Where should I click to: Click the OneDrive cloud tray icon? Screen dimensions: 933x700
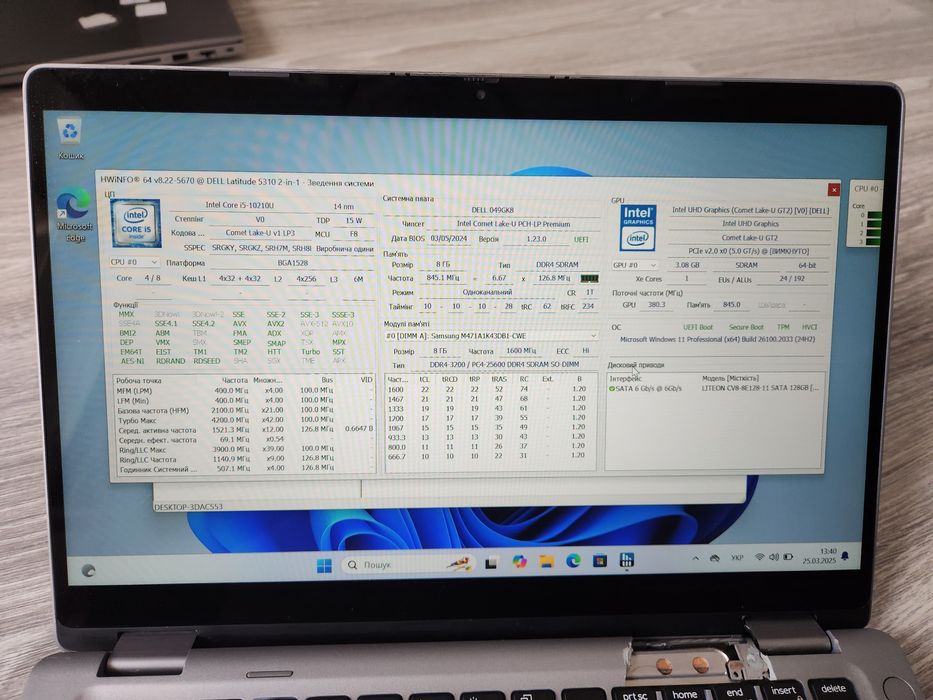point(715,558)
